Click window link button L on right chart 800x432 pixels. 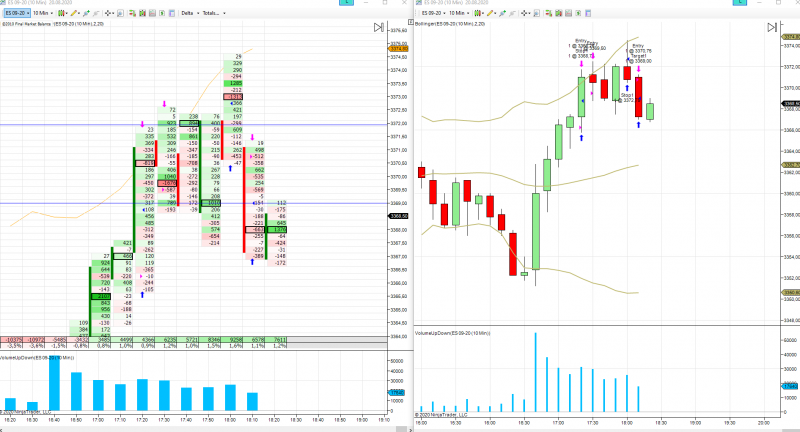[x=740, y=2]
